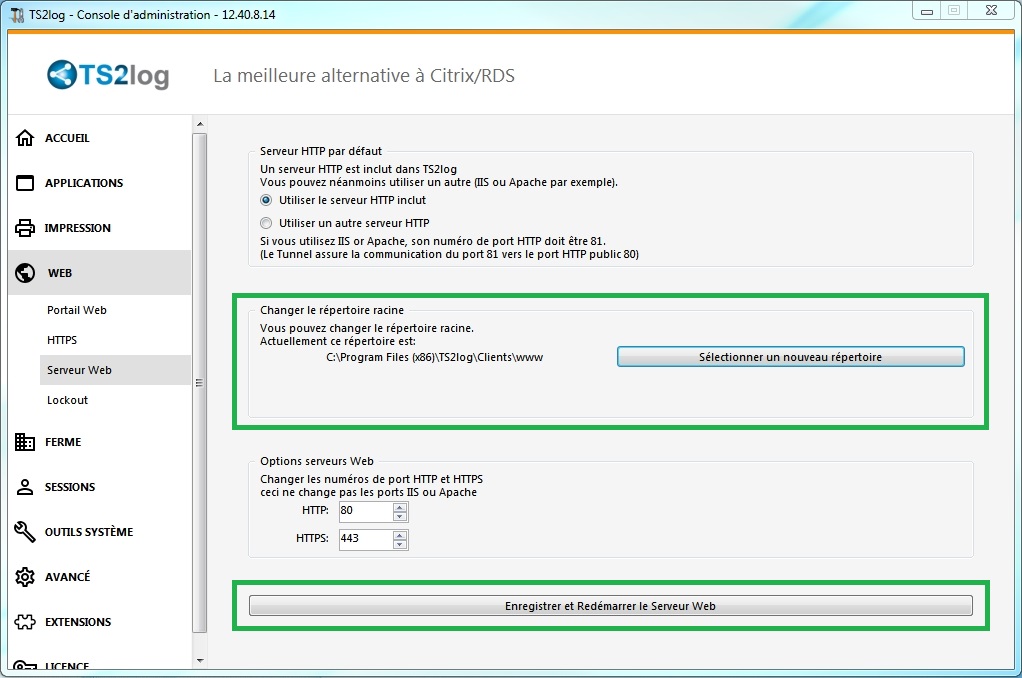Open the ACCUEIL section

(67, 138)
